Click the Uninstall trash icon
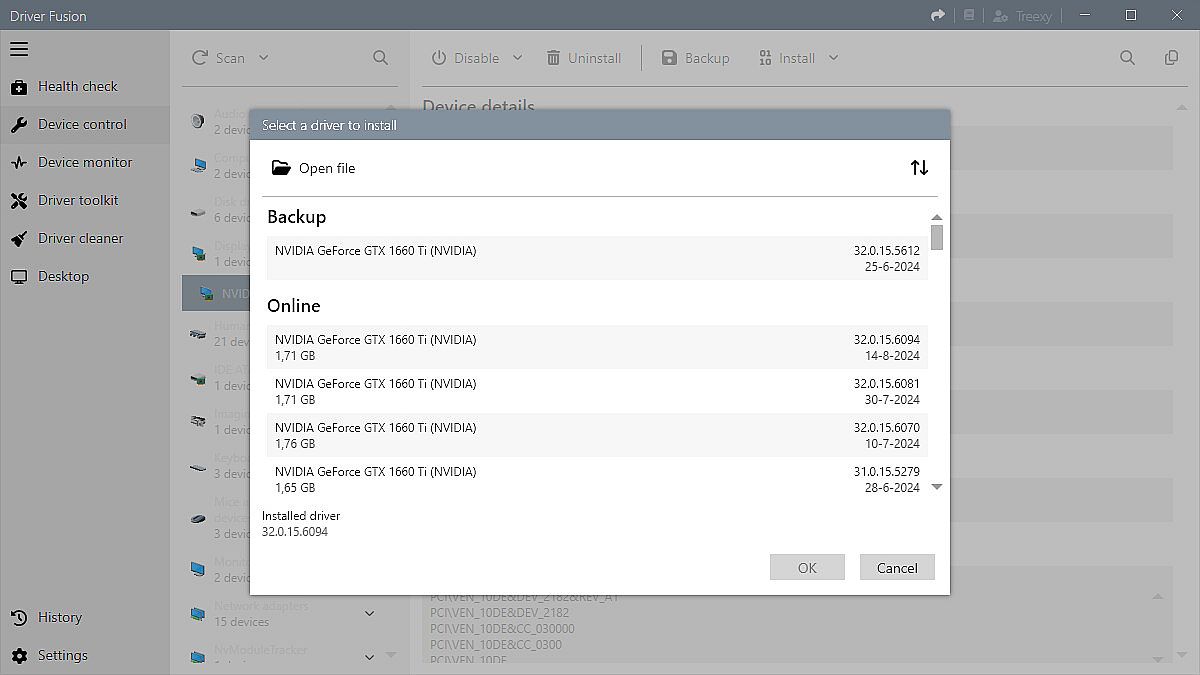1200x675 pixels. pos(553,58)
